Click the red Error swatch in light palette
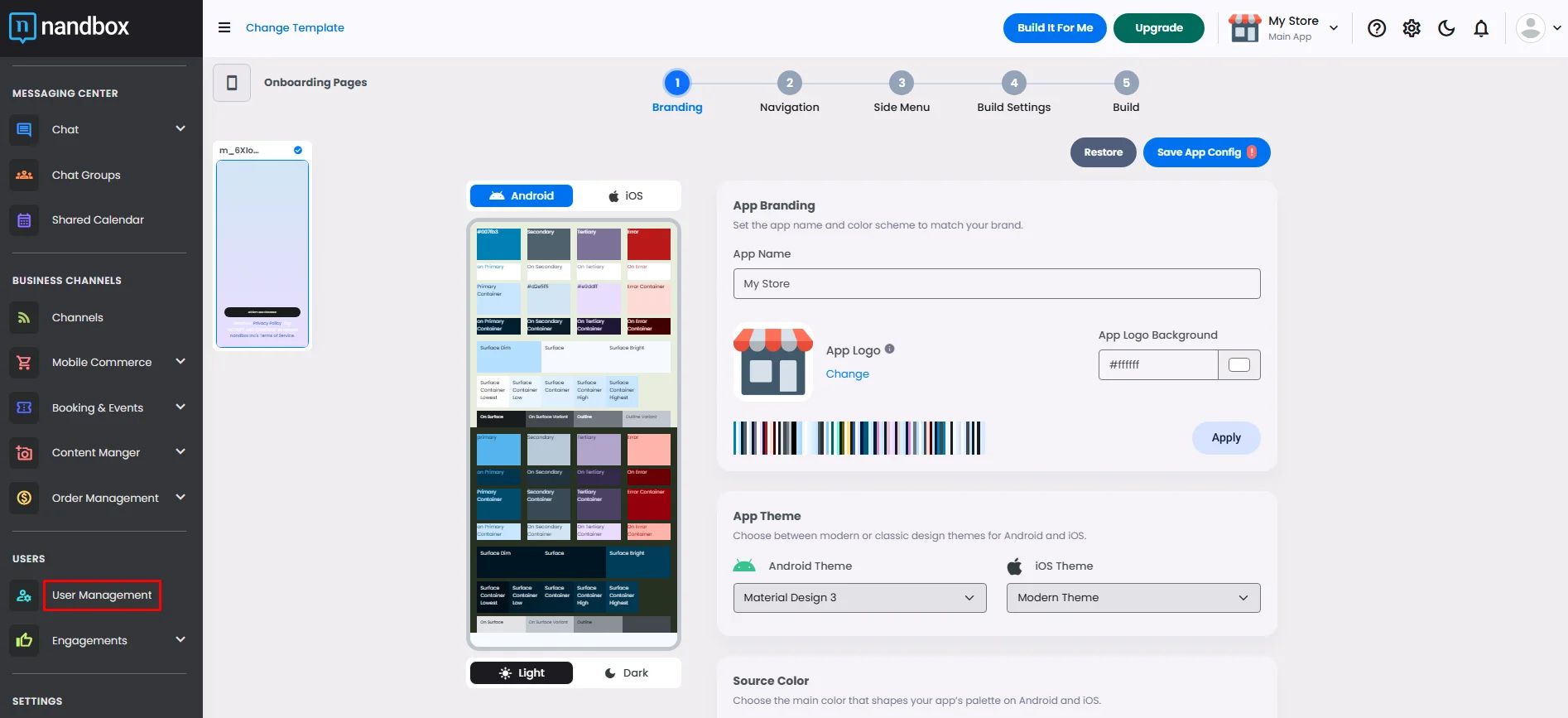 coord(648,244)
